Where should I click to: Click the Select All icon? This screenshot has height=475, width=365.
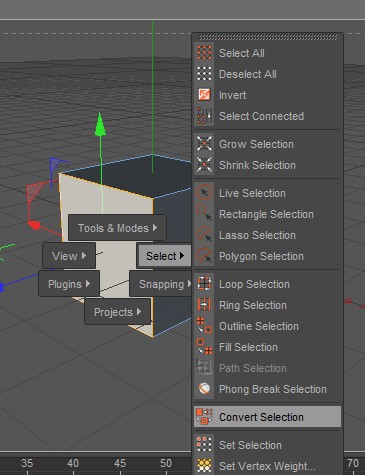pyautogui.click(x=204, y=53)
